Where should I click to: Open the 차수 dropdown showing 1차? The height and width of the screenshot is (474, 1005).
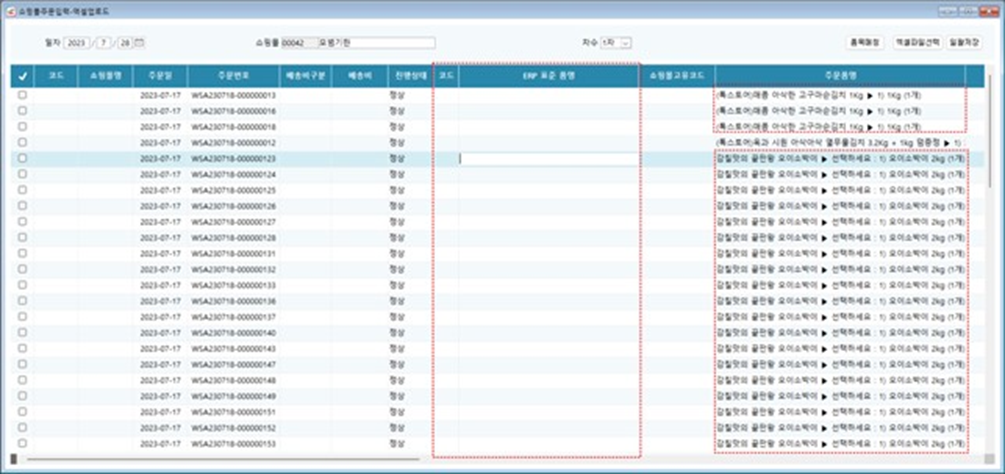coord(616,43)
